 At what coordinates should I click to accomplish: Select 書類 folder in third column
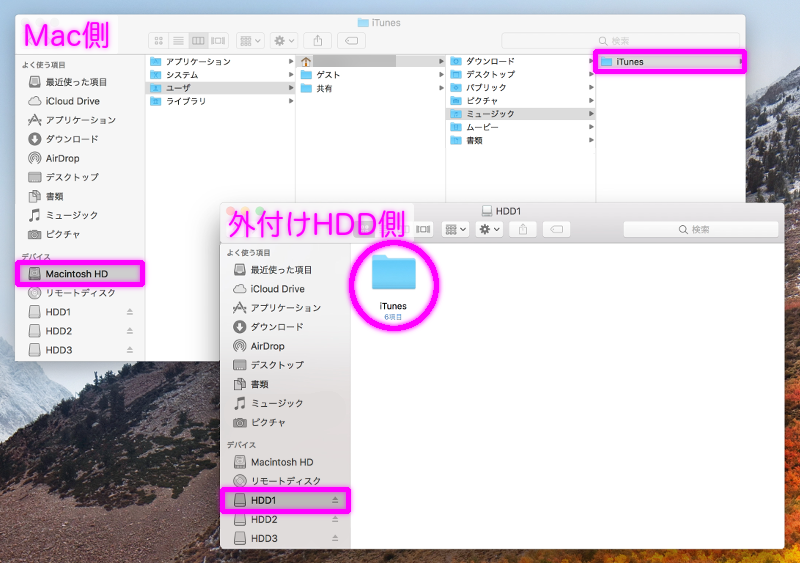pyautogui.click(x=521, y=140)
